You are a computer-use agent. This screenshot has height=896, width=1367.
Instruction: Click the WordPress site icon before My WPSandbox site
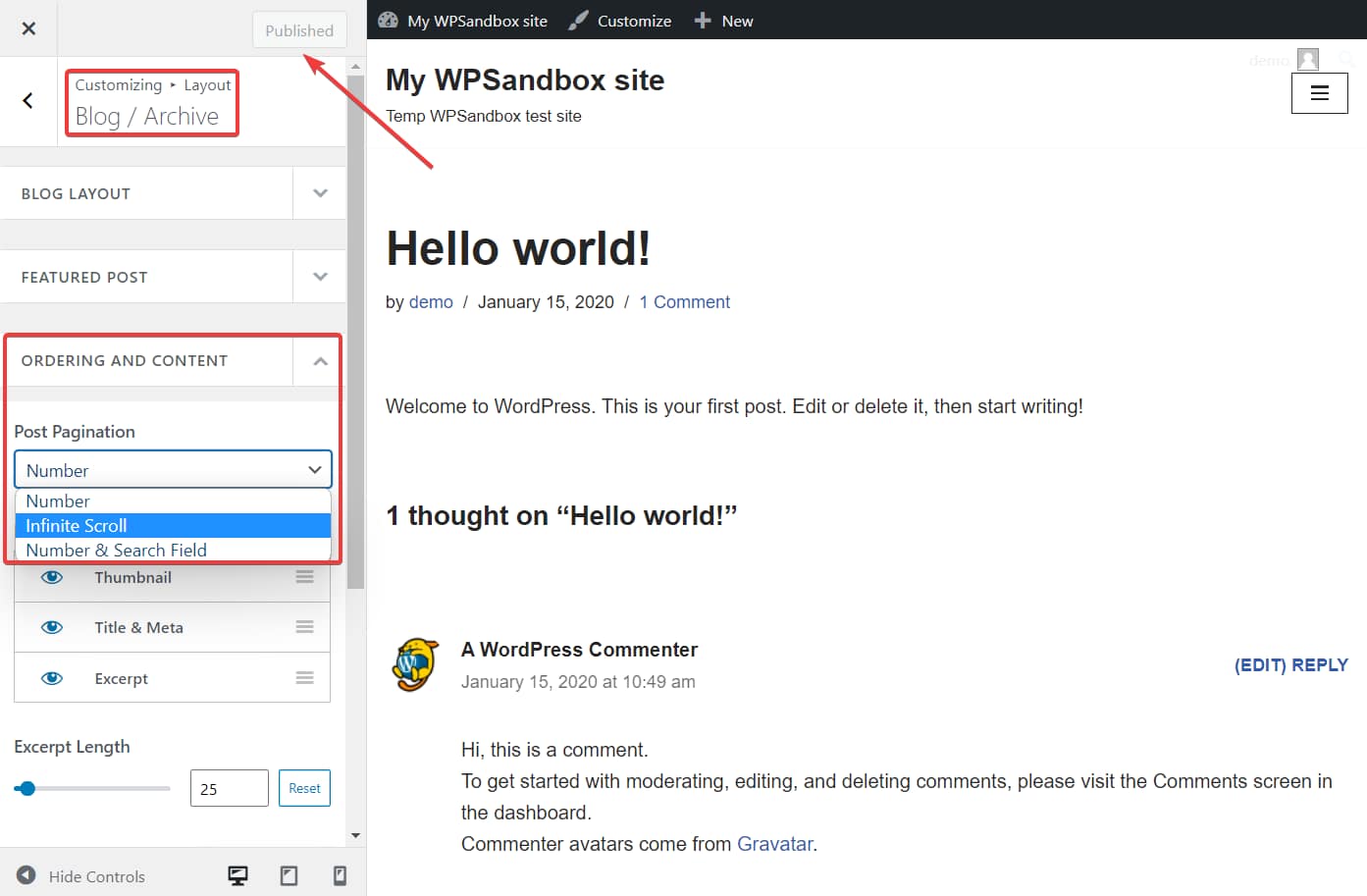click(387, 20)
